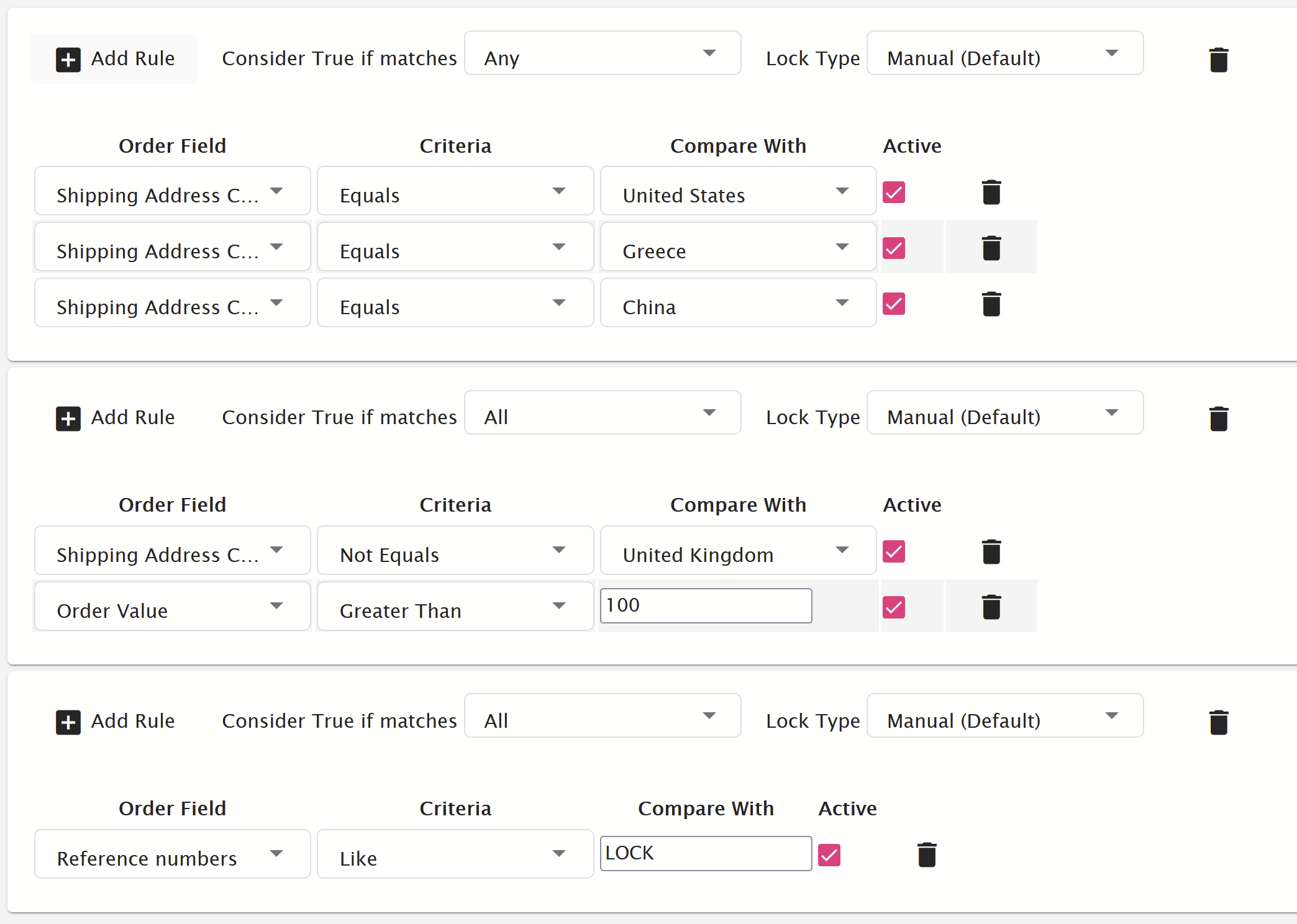Screen dimensions: 1297x924
Task: Open Equals criteria dropdown in United States row
Action: 455,191
